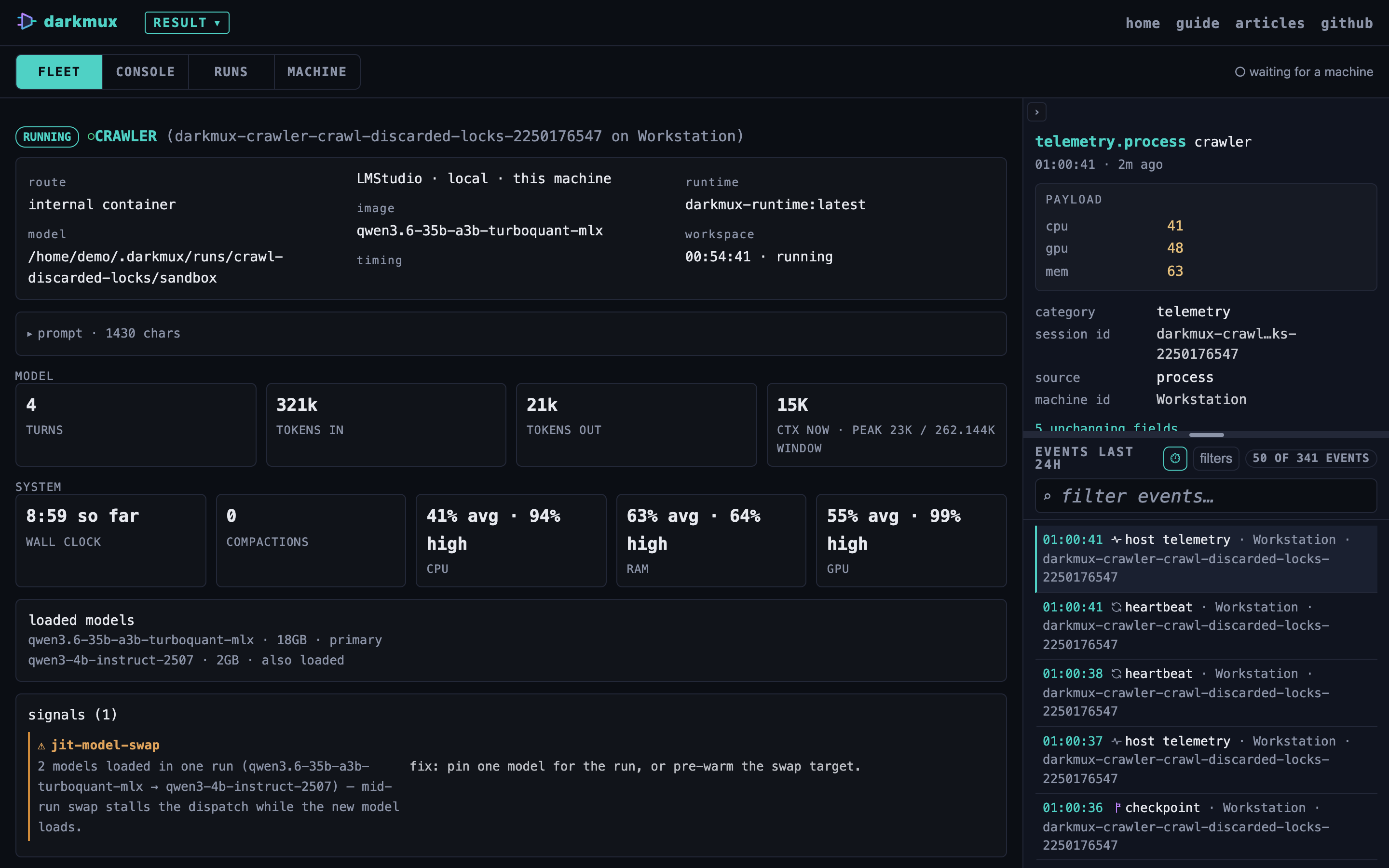The height and width of the screenshot is (868, 1389).
Task: Click the qwen3-4b-instruct-2507 also loaded row
Action: coord(186,660)
